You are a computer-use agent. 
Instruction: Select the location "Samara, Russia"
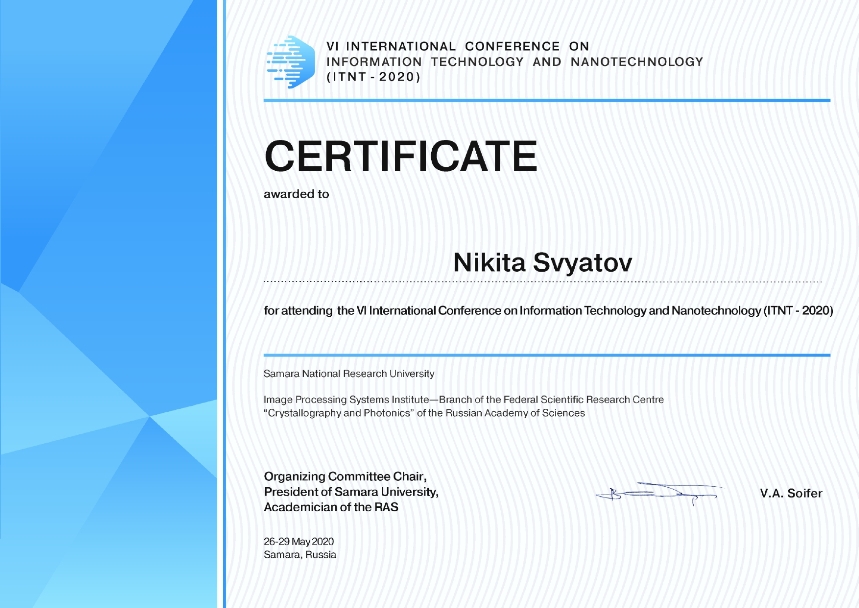(300, 554)
